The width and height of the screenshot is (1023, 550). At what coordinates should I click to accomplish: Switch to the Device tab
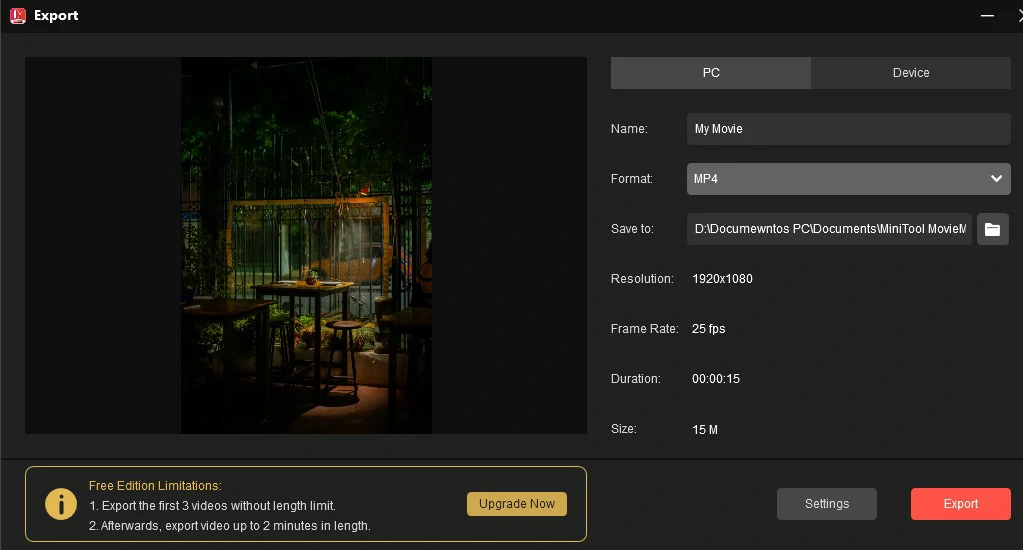click(x=911, y=73)
